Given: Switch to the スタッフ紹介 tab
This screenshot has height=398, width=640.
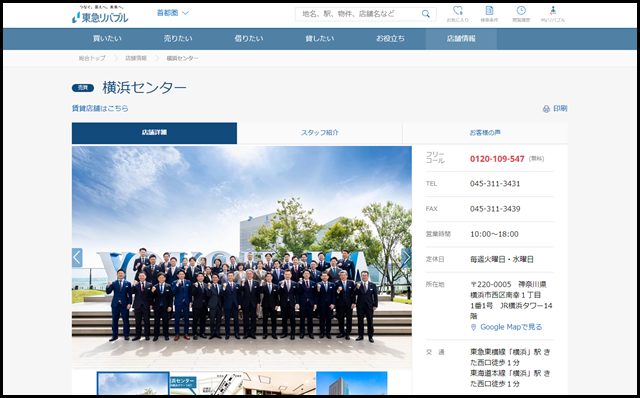Looking at the screenshot, I should click(320, 133).
